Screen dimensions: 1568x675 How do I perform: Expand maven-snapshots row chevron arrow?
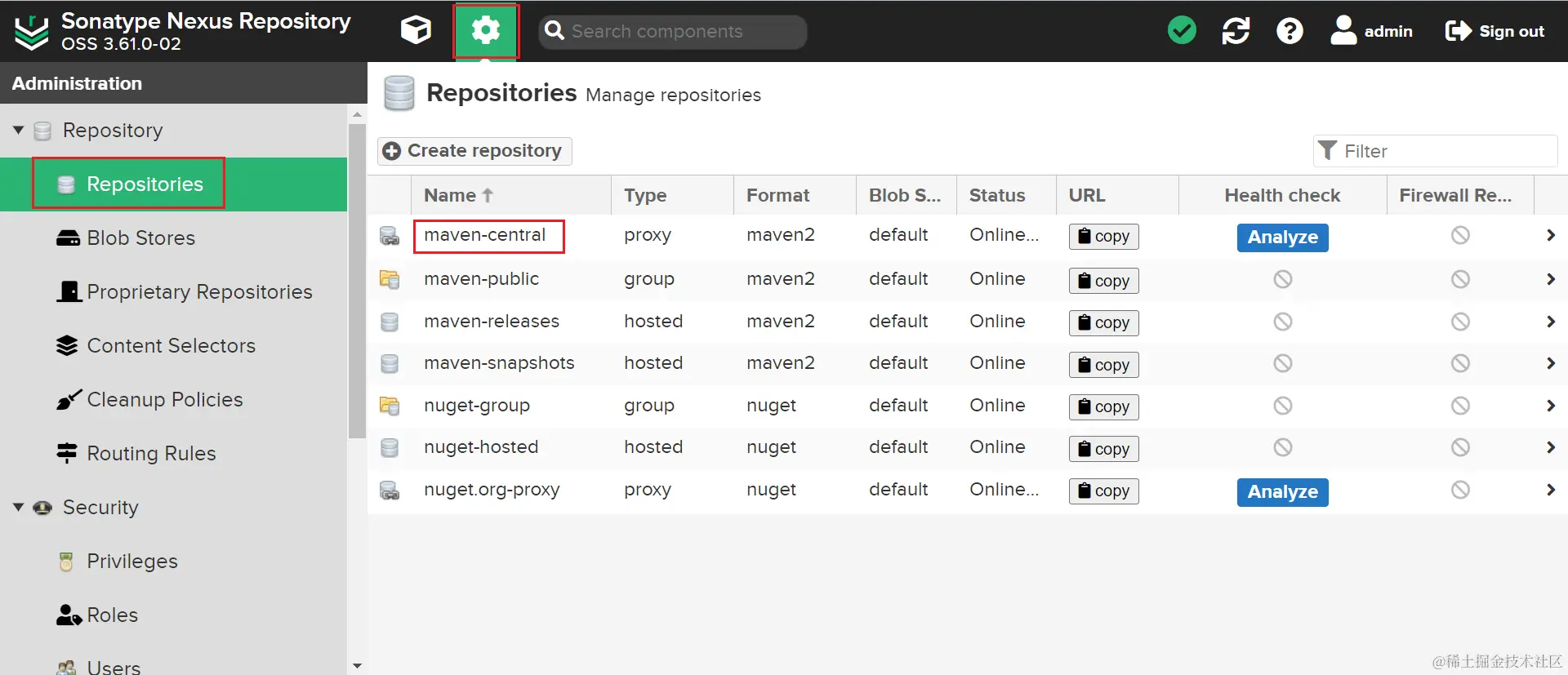click(1550, 363)
